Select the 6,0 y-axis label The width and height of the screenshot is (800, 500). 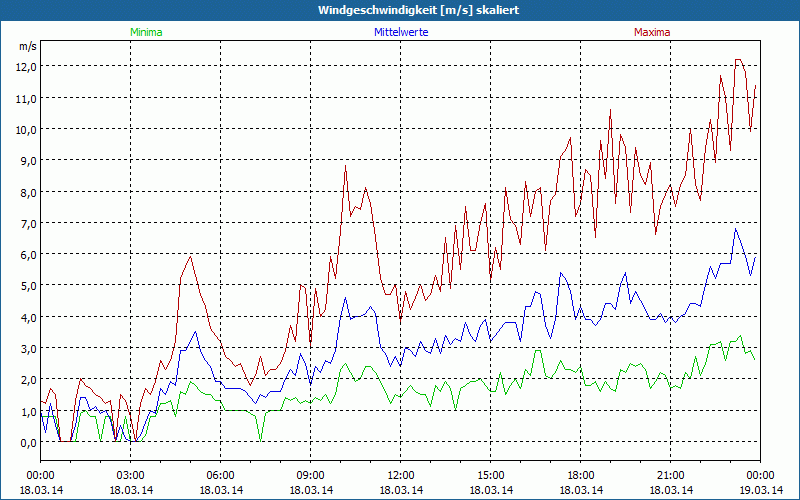pos(27,254)
